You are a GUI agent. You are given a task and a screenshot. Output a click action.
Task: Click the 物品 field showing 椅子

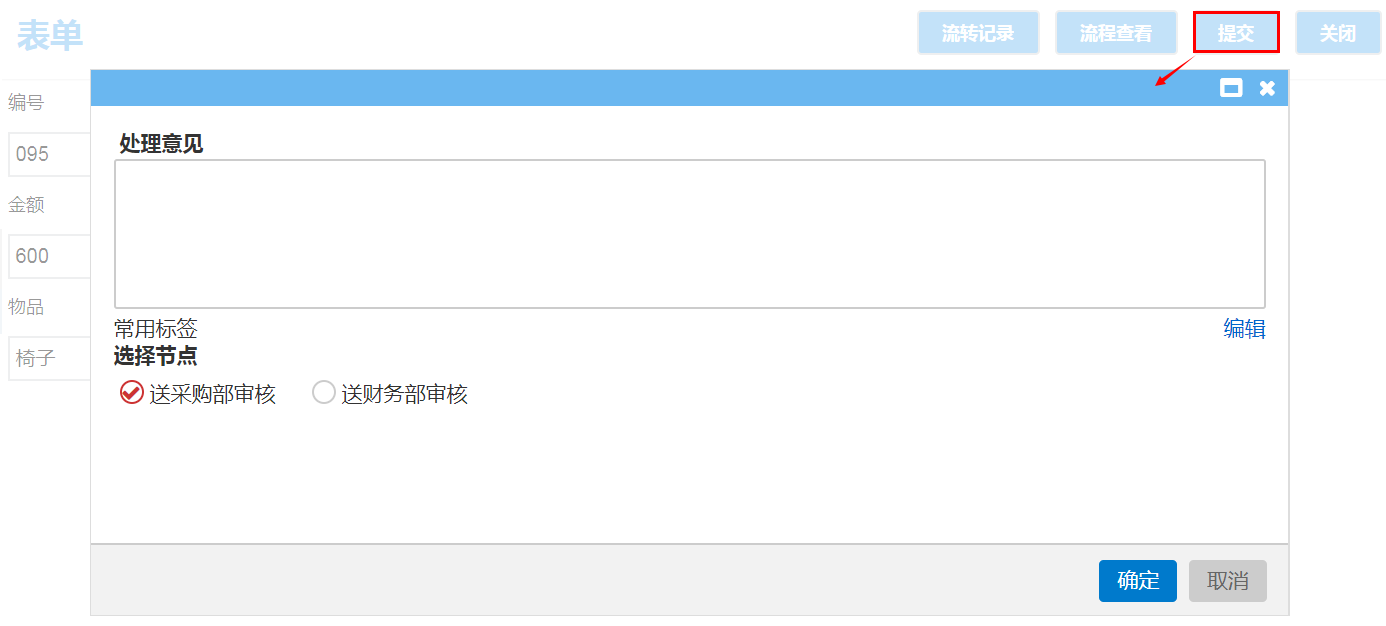(49, 358)
